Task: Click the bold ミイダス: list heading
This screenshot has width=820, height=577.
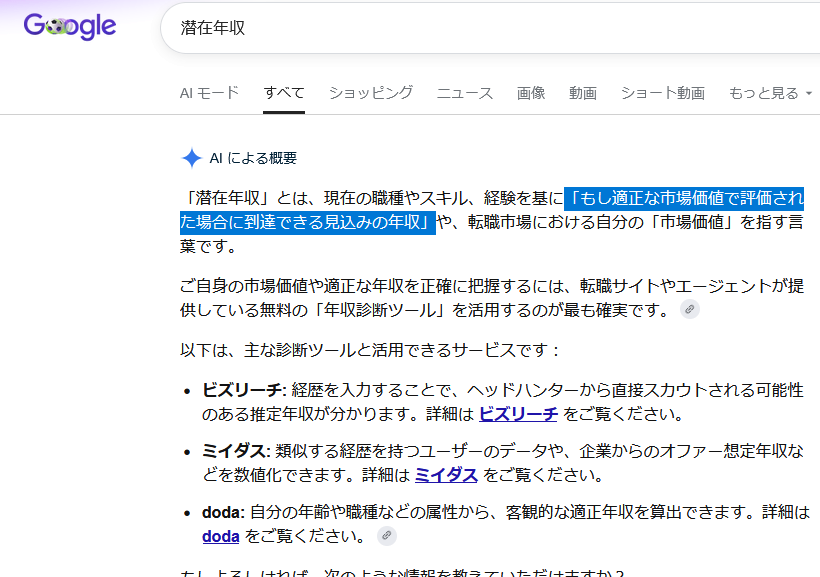Action: tap(236, 451)
